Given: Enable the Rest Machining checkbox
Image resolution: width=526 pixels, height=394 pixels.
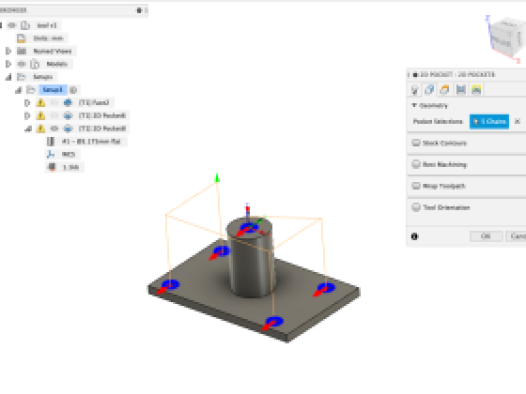Looking at the screenshot, I should pos(416,164).
